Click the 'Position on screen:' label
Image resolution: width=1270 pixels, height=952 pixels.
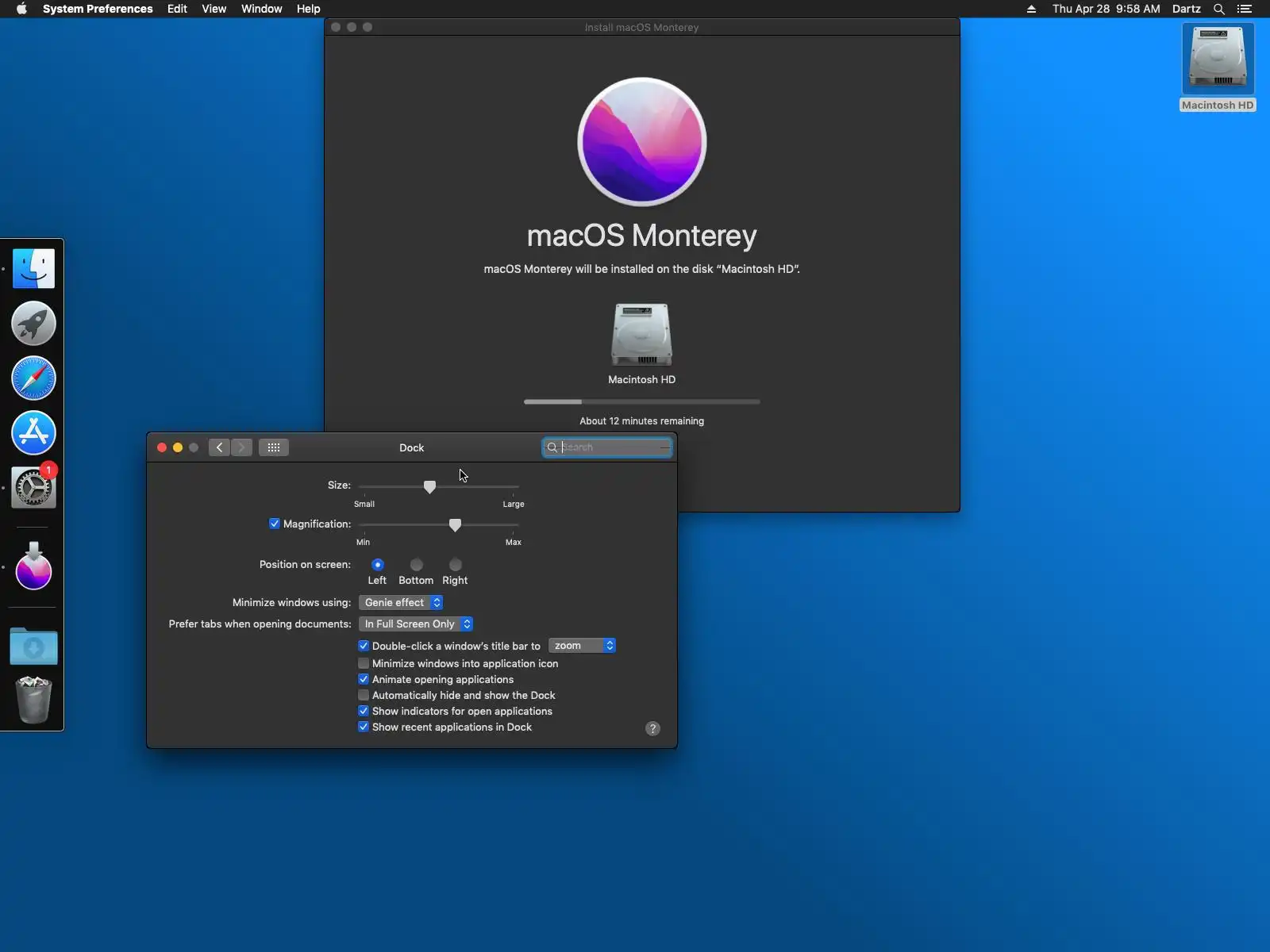305,565
